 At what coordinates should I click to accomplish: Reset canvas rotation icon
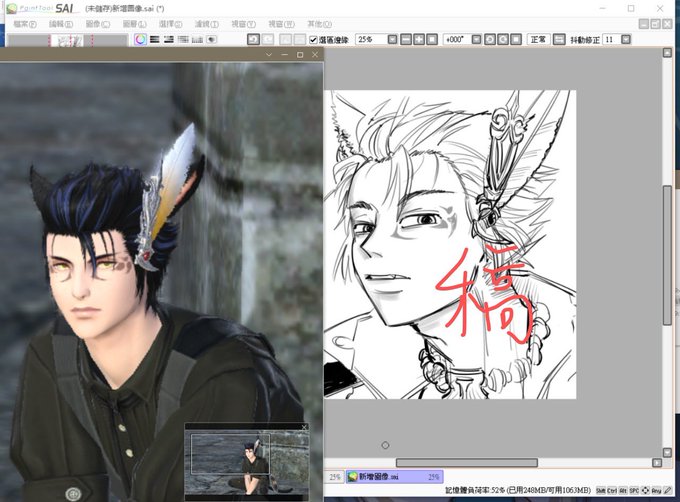pyautogui.click(x=516, y=39)
